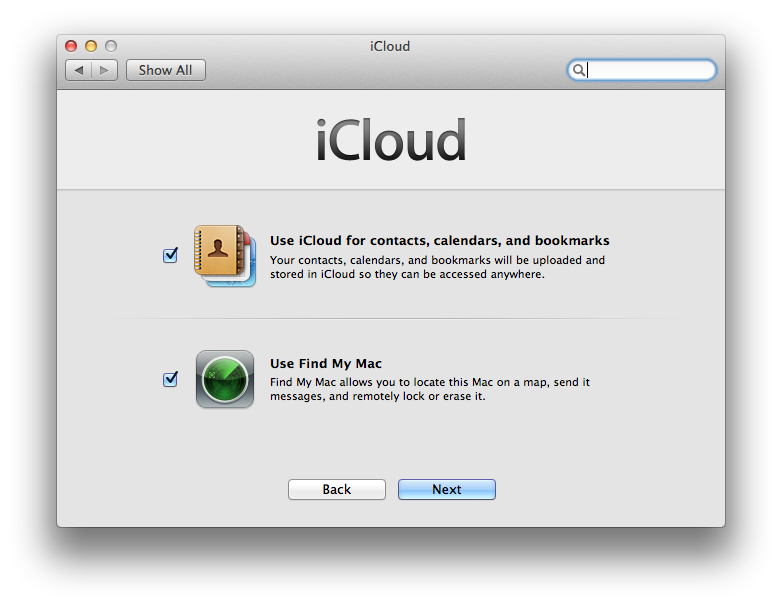Click the large iCloud heading text
Viewport: 782px width, 606px height.
coord(391,140)
